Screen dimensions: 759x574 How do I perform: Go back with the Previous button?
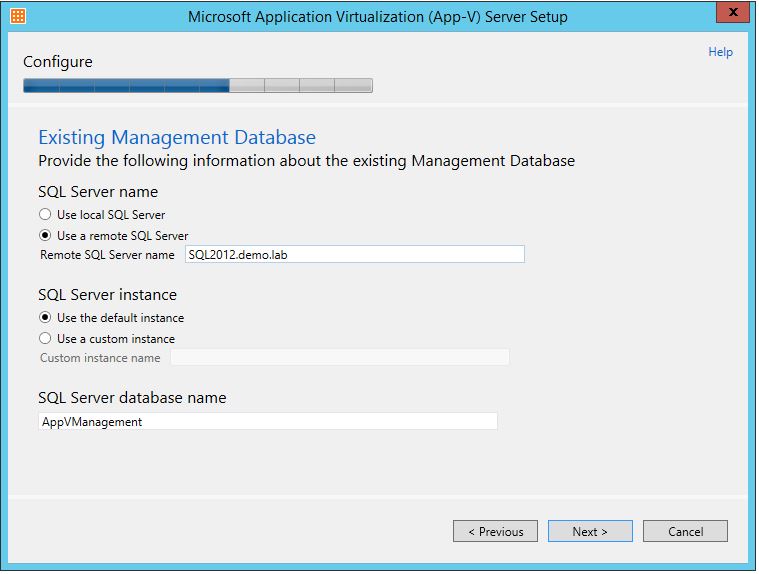tap(495, 531)
